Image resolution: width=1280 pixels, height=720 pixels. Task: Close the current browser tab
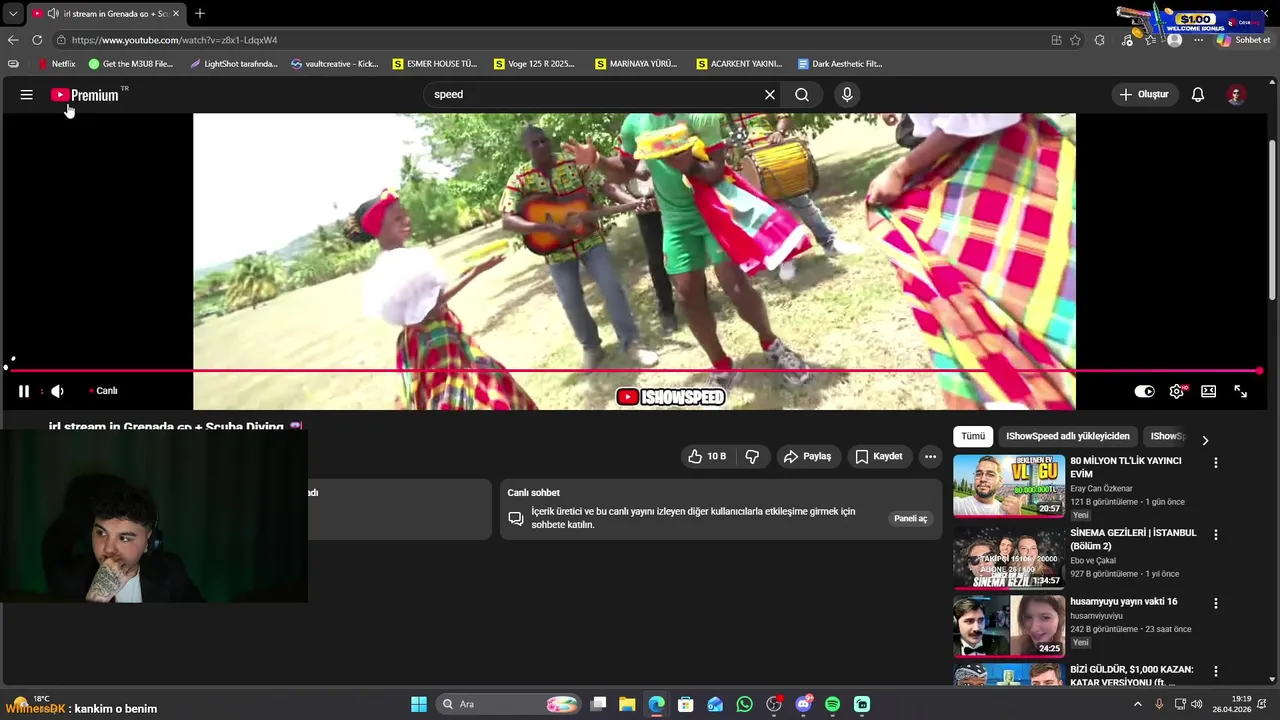176,13
